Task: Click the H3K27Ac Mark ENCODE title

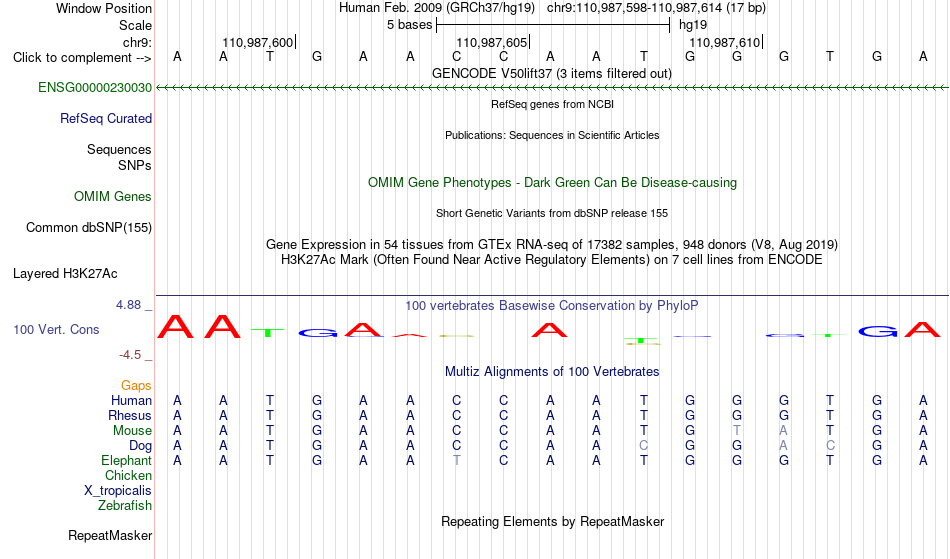Action: pyautogui.click(x=552, y=260)
